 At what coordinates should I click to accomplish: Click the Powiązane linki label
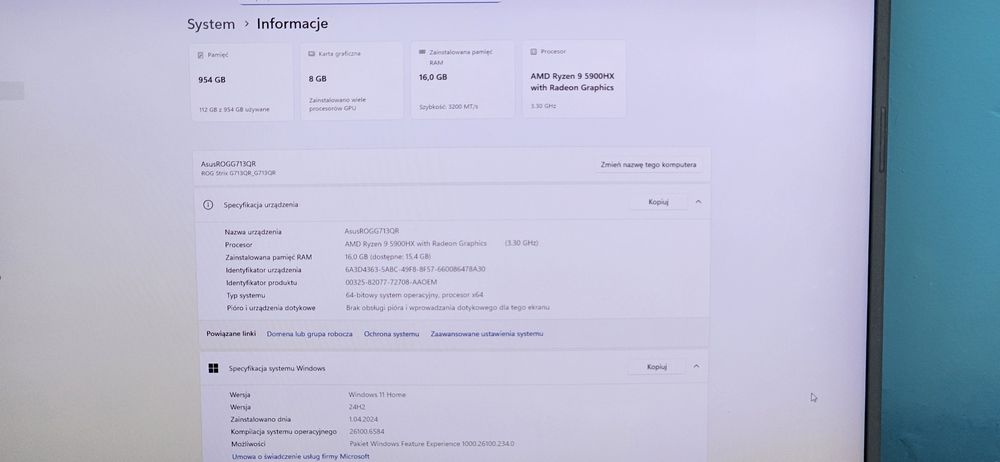(231, 334)
